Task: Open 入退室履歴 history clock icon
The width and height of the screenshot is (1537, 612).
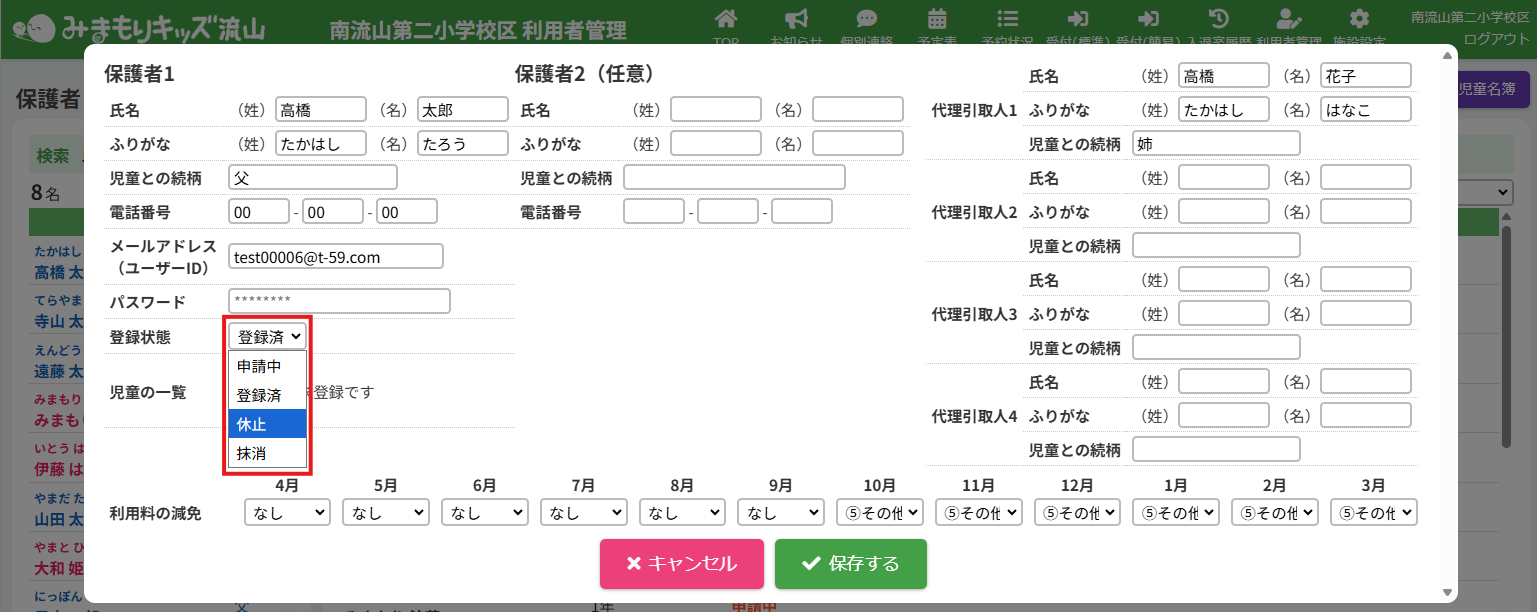Action: [1219, 20]
